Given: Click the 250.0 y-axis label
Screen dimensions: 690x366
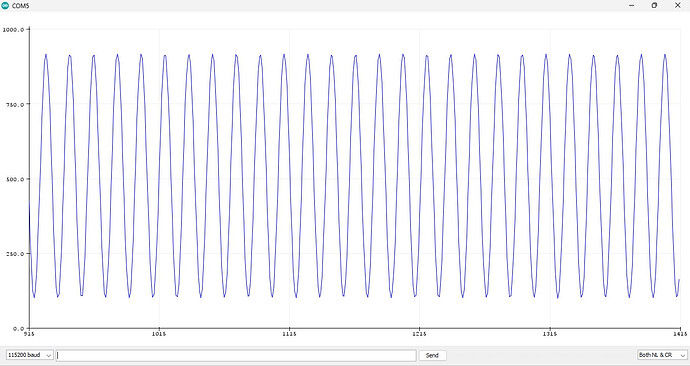Looking at the screenshot, I should (15, 254).
